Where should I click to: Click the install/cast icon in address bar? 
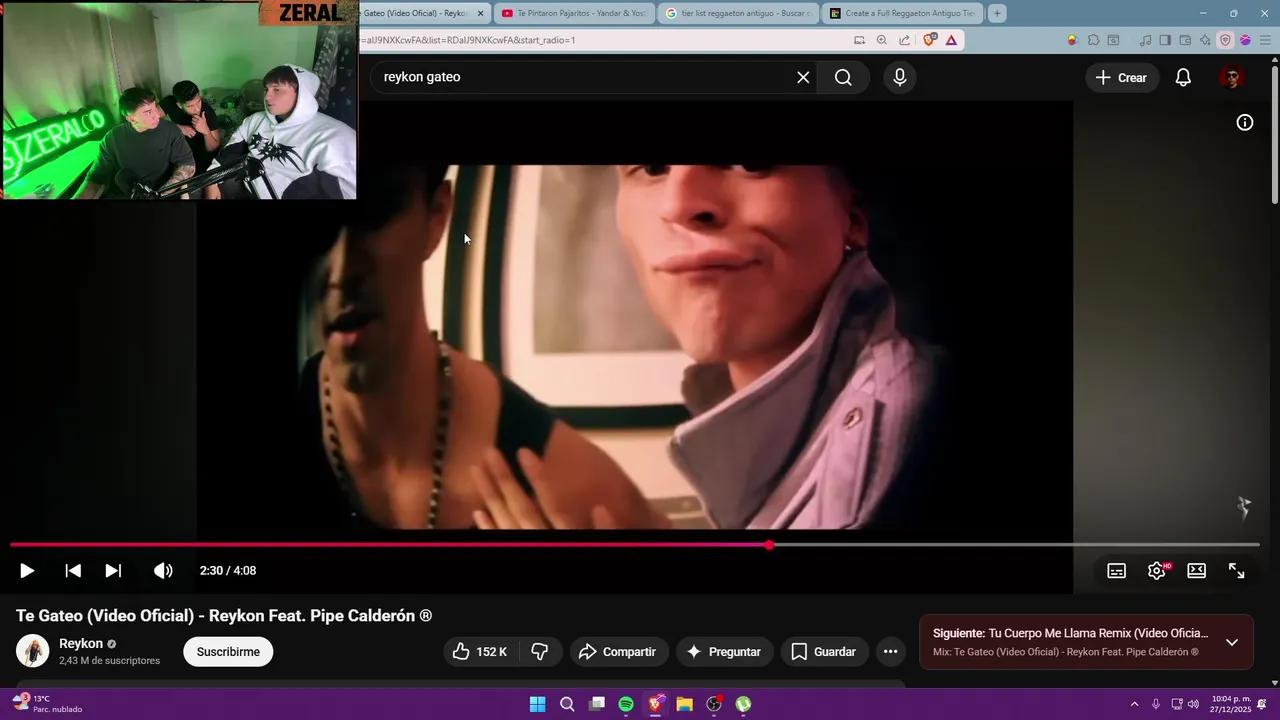point(859,40)
